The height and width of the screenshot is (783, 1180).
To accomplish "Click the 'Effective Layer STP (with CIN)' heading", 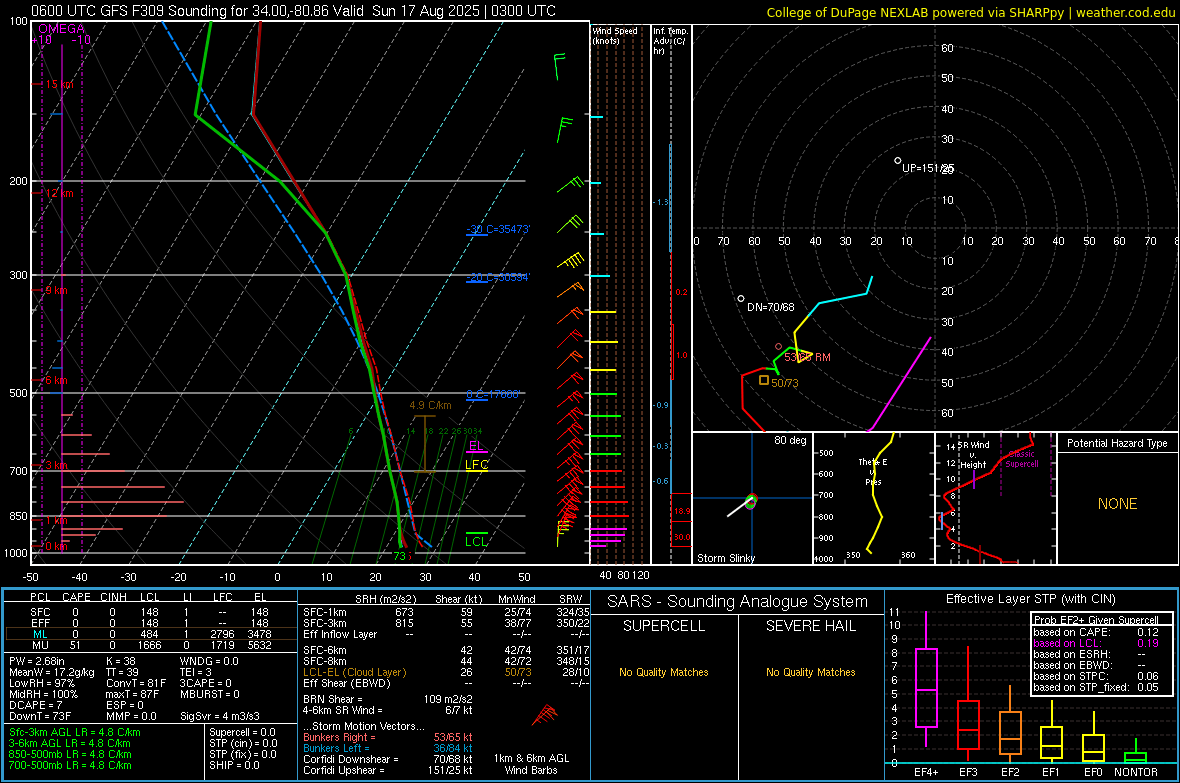I will (x=1030, y=599).
